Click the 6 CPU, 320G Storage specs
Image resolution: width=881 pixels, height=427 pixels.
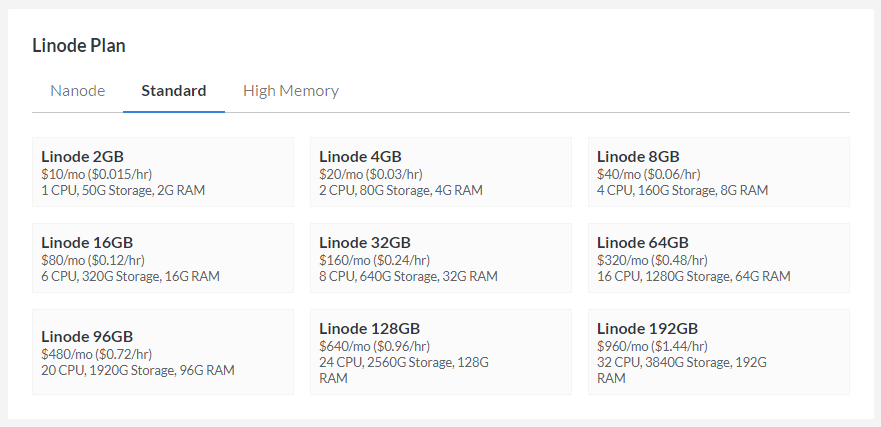coord(130,276)
